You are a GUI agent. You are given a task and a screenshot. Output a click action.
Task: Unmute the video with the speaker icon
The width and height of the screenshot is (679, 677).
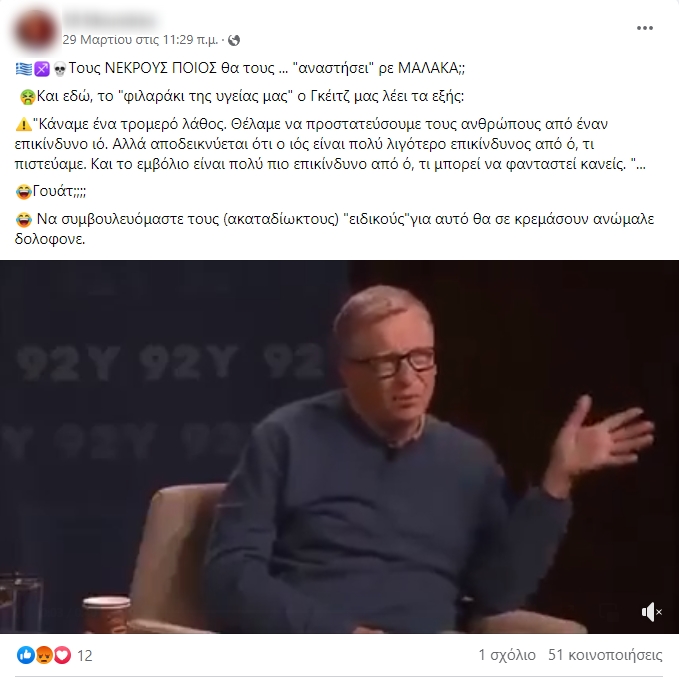pyautogui.click(x=652, y=612)
